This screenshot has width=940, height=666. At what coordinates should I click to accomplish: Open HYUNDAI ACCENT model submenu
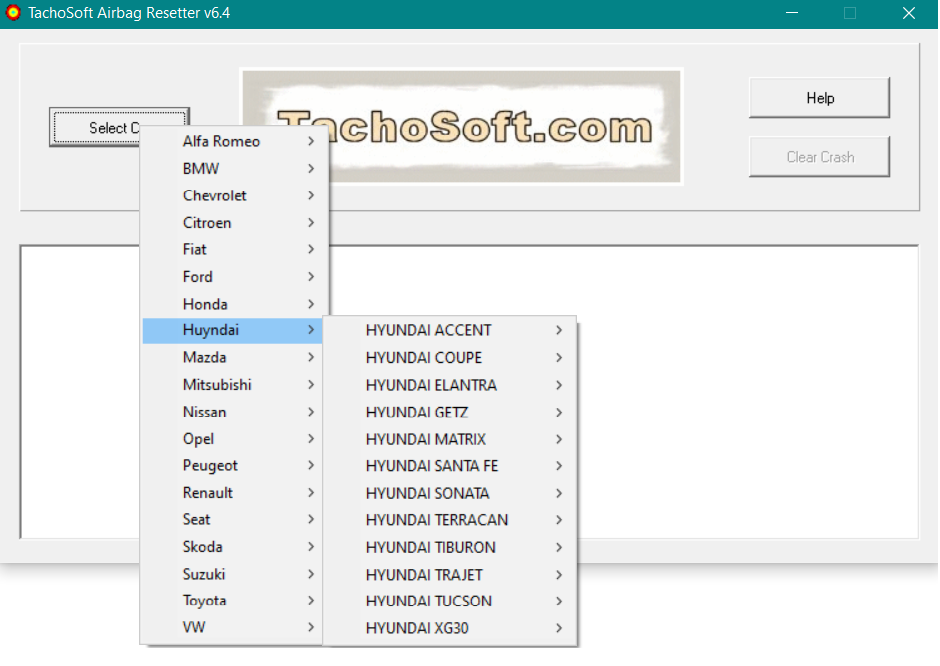pyautogui.click(x=450, y=330)
